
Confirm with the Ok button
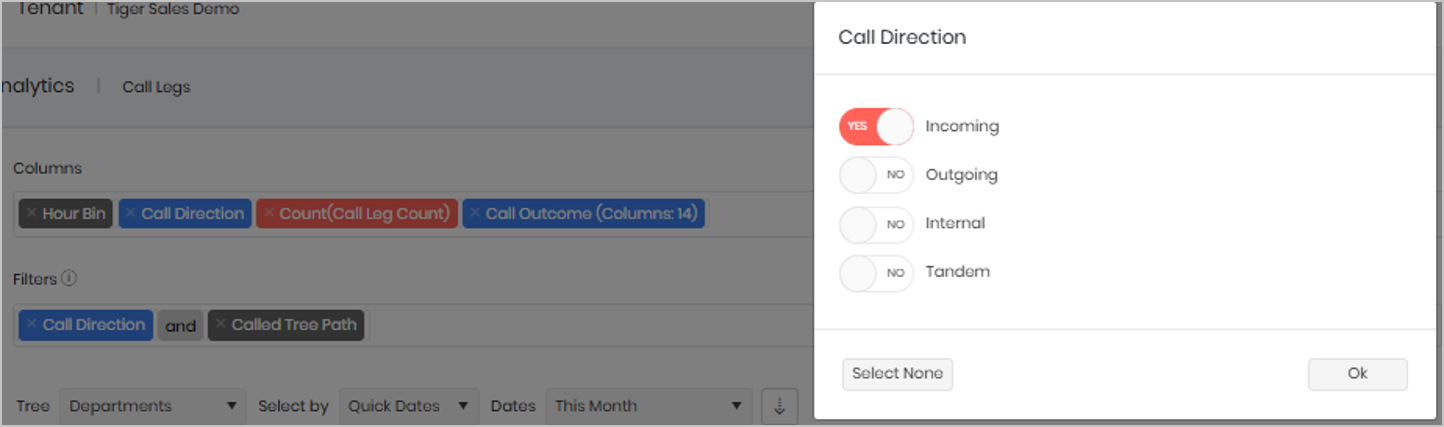pos(1357,374)
